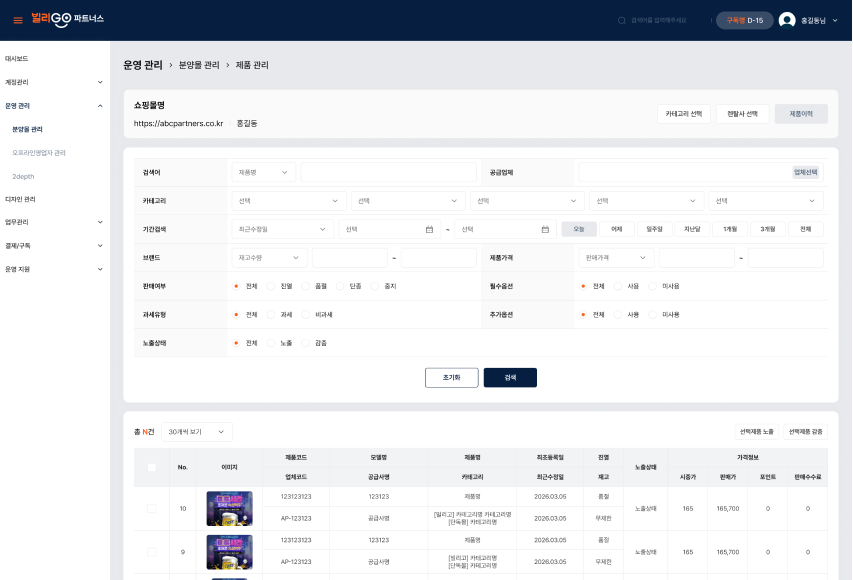Expand the 계정관리 sidebar section
Viewport: 853px width, 580px height.
100,82
